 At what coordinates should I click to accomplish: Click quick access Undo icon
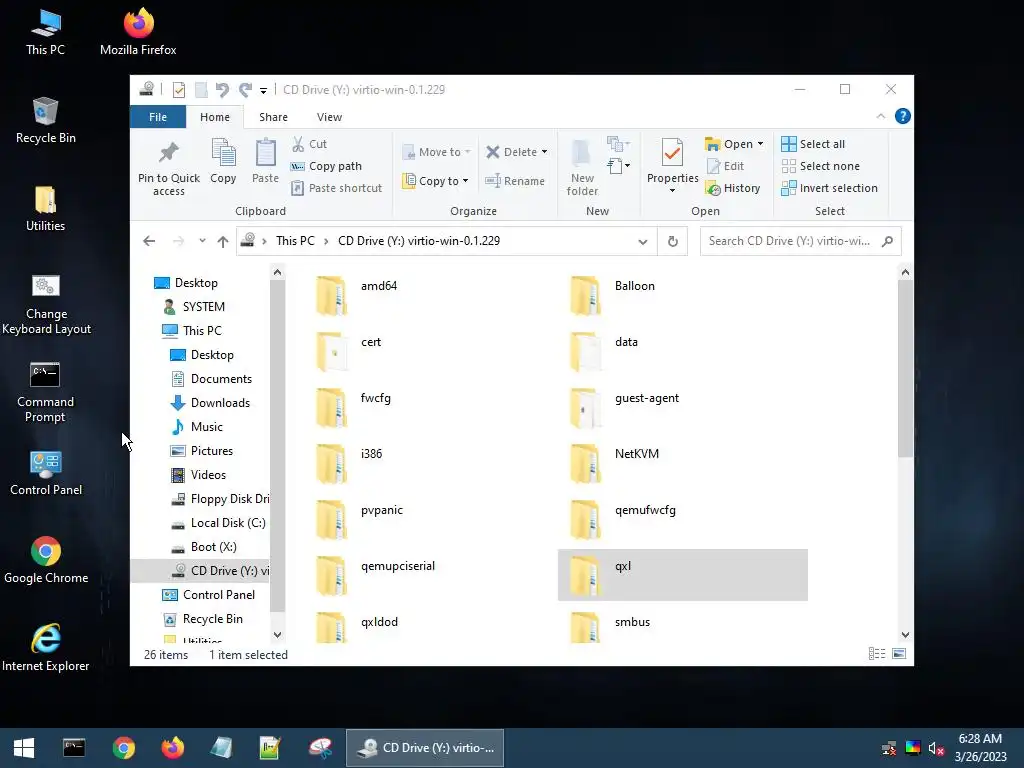coord(222,89)
